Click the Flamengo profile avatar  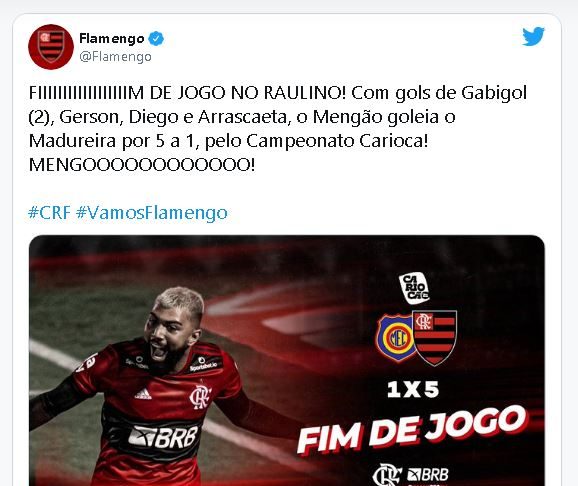tap(51, 47)
